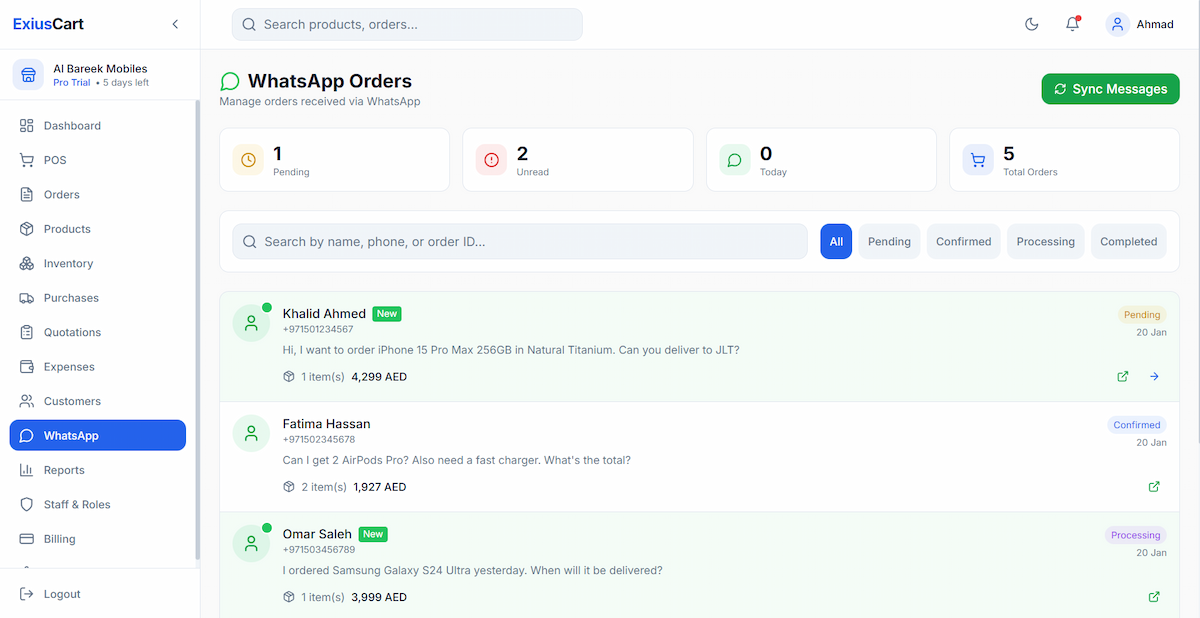
Task: Open Omar Saleh's Samsung Galaxy S24 message
Action: tap(473, 570)
